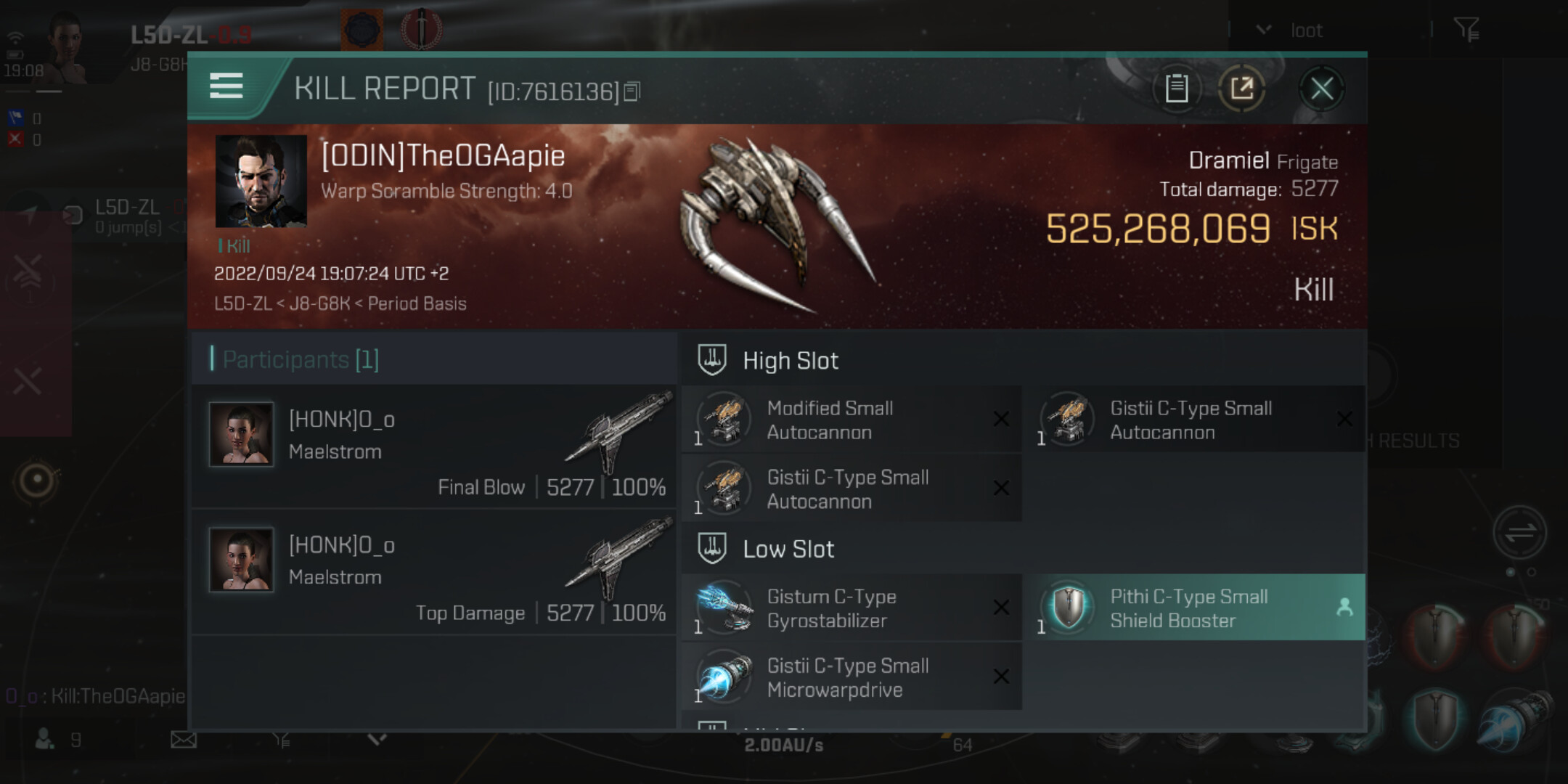This screenshot has width=1568, height=784.
Task: Open Gistii C-Type Small Microwarpdrive module
Action: 852,677
